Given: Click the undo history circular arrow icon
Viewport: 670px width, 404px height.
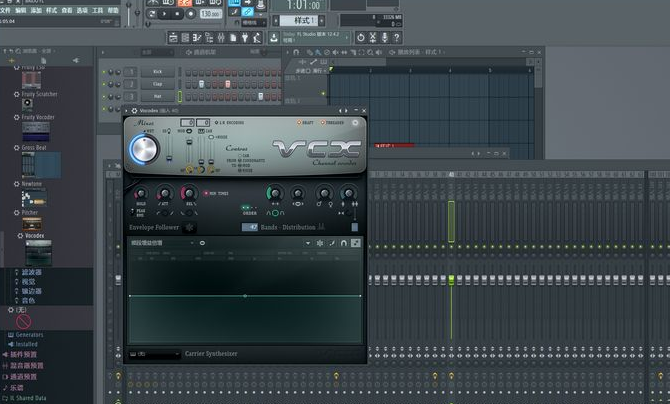Looking at the screenshot, I should coord(361,38).
